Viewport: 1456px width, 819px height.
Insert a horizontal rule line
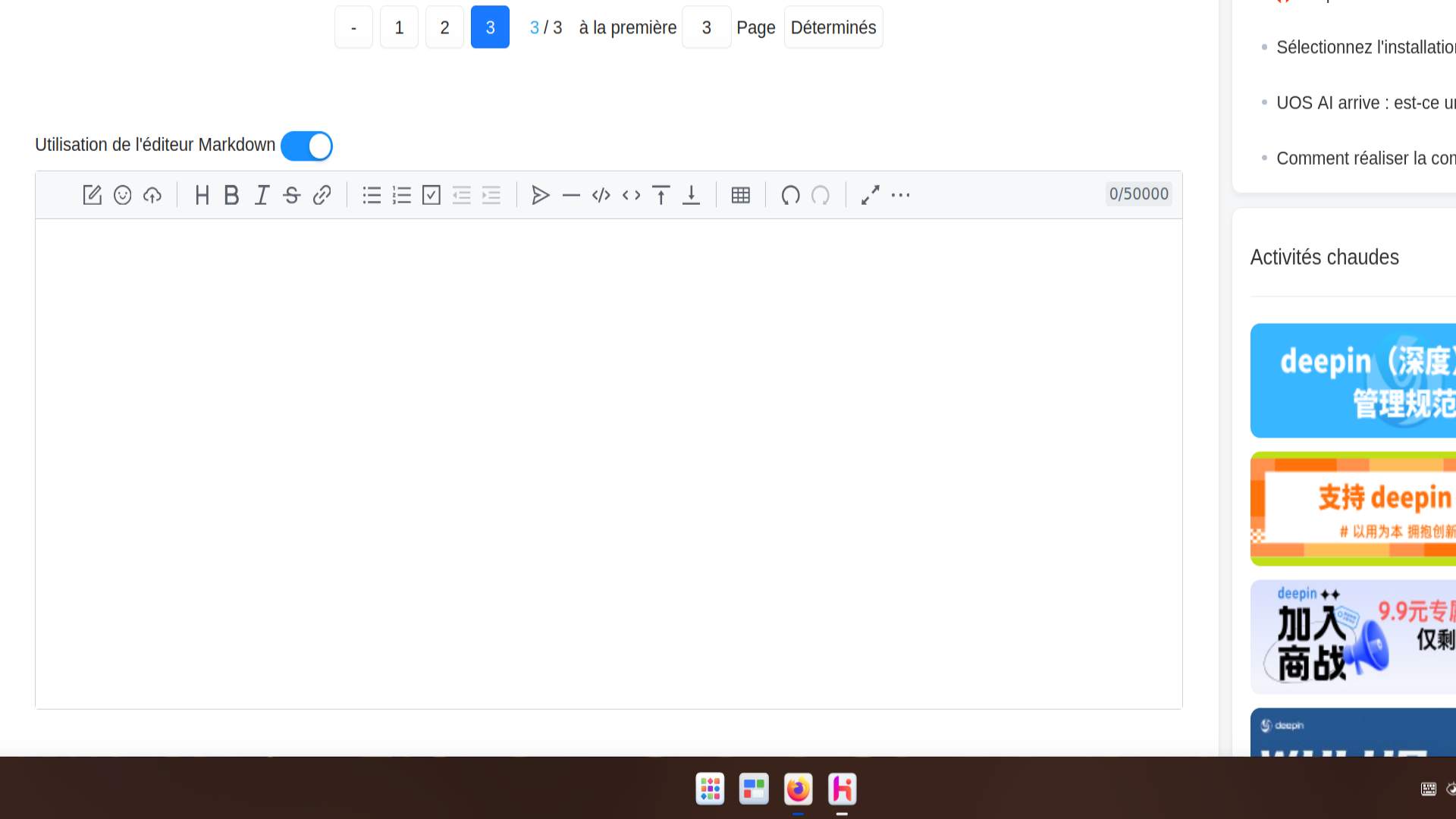(x=571, y=195)
